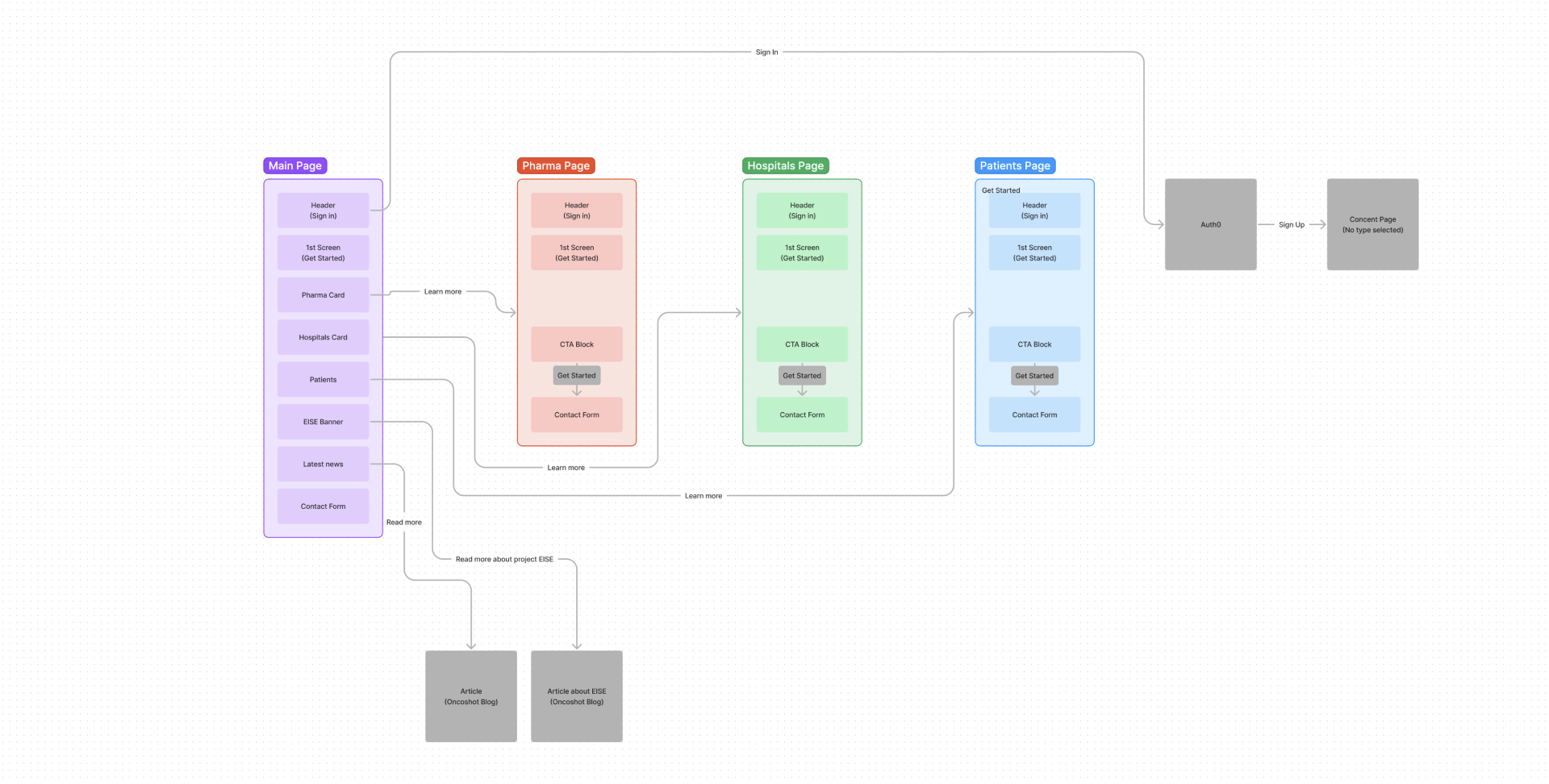Screen dimensions: 1549x784
Task: Click the Auth0 gray block
Action: [1210, 224]
